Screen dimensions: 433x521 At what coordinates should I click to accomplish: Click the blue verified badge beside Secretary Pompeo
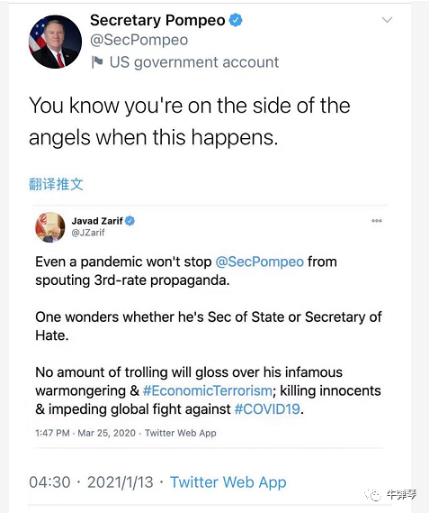[x=236, y=20]
